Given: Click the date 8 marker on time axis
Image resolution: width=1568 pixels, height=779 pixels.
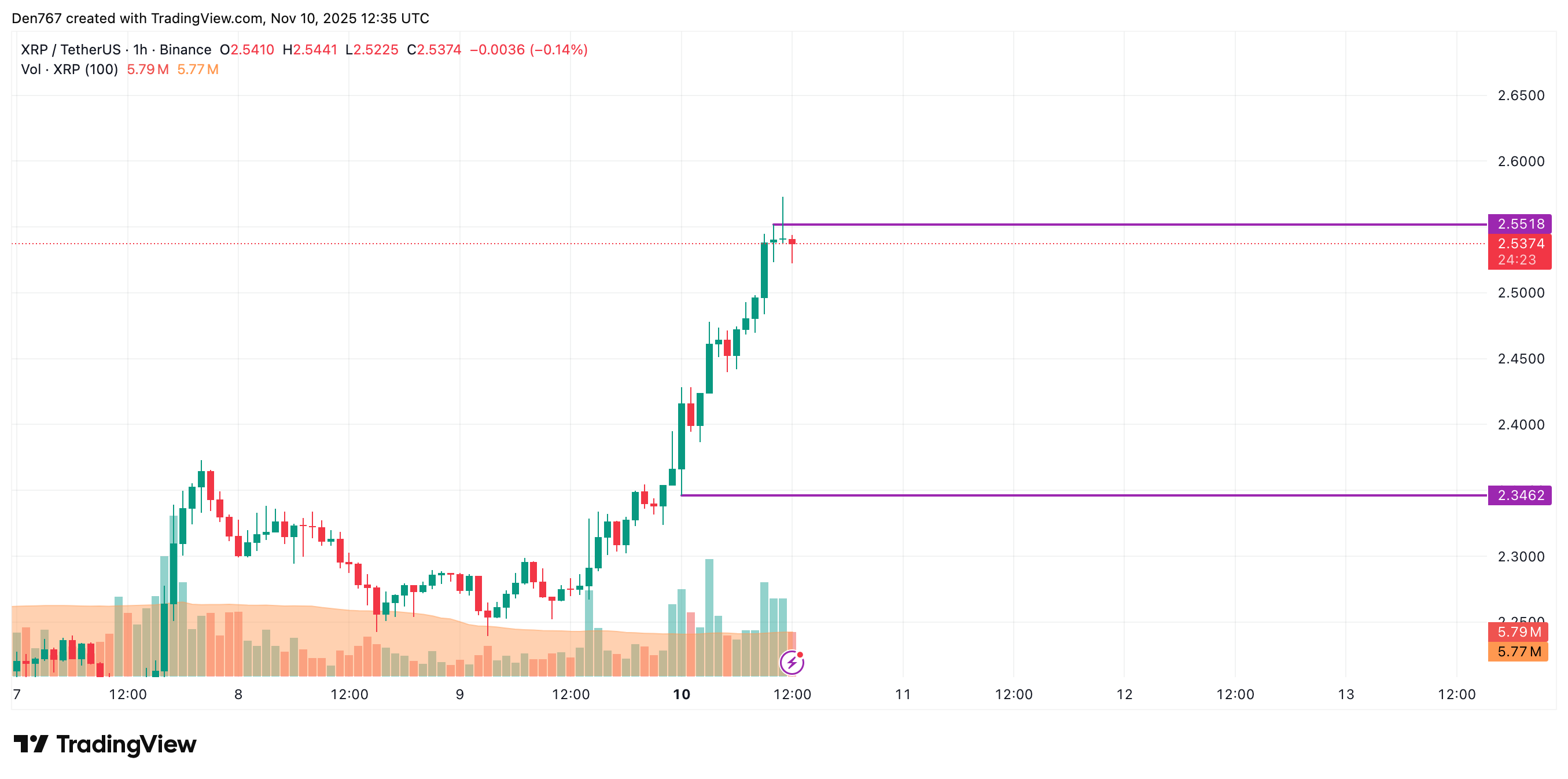Looking at the screenshot, I should [x=238, y=695].
